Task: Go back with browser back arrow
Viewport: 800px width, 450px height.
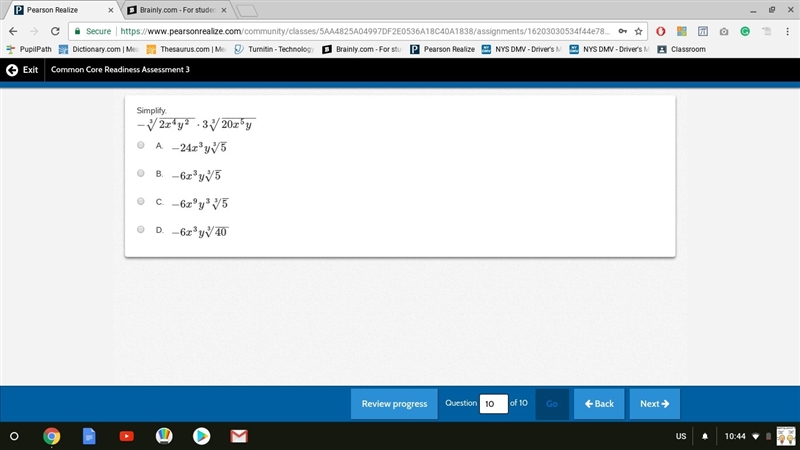Action: [x=13, y=31]
